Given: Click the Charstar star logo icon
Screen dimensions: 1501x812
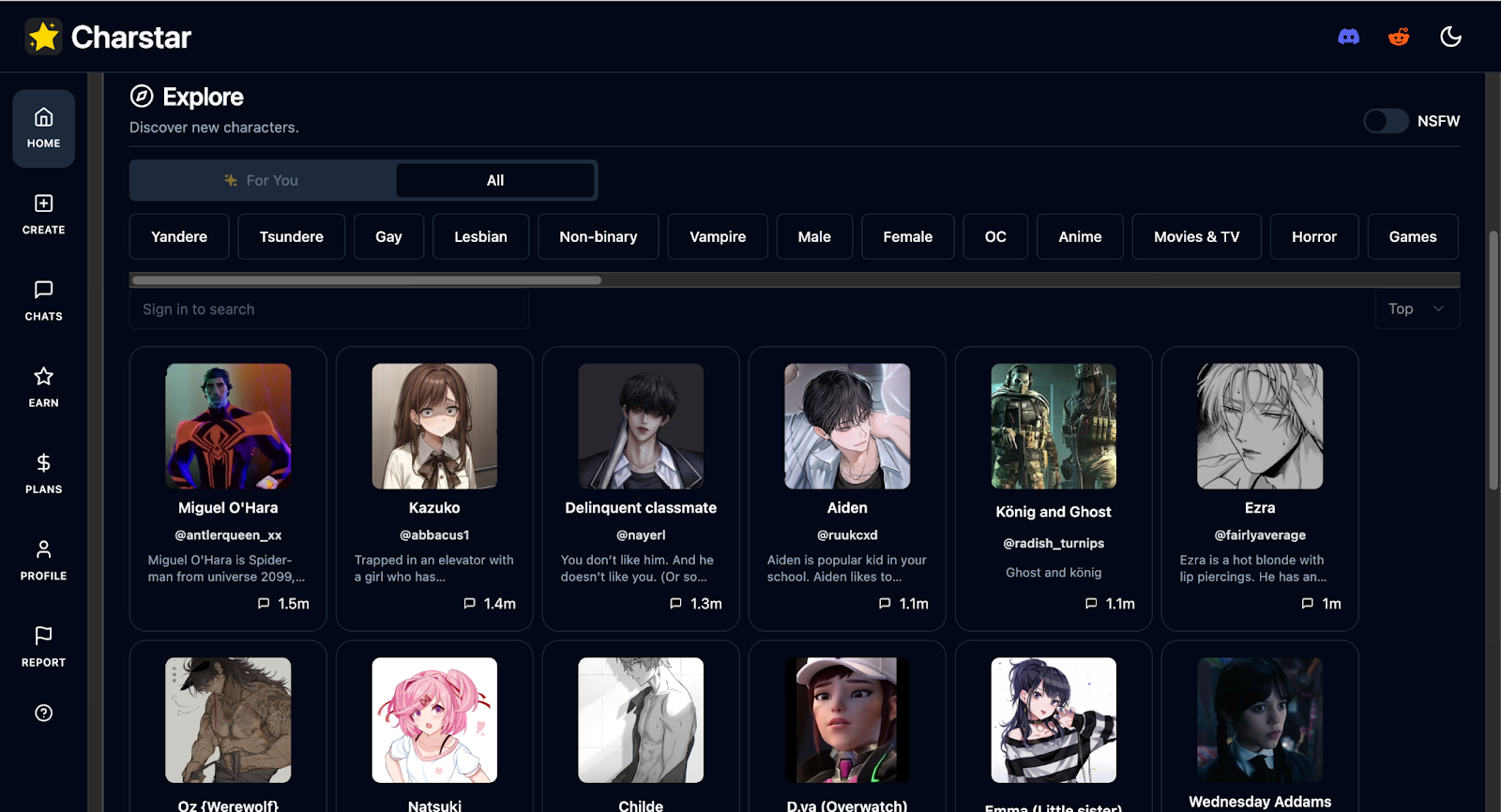Looking at the screenshot, I should pos(43,37).
